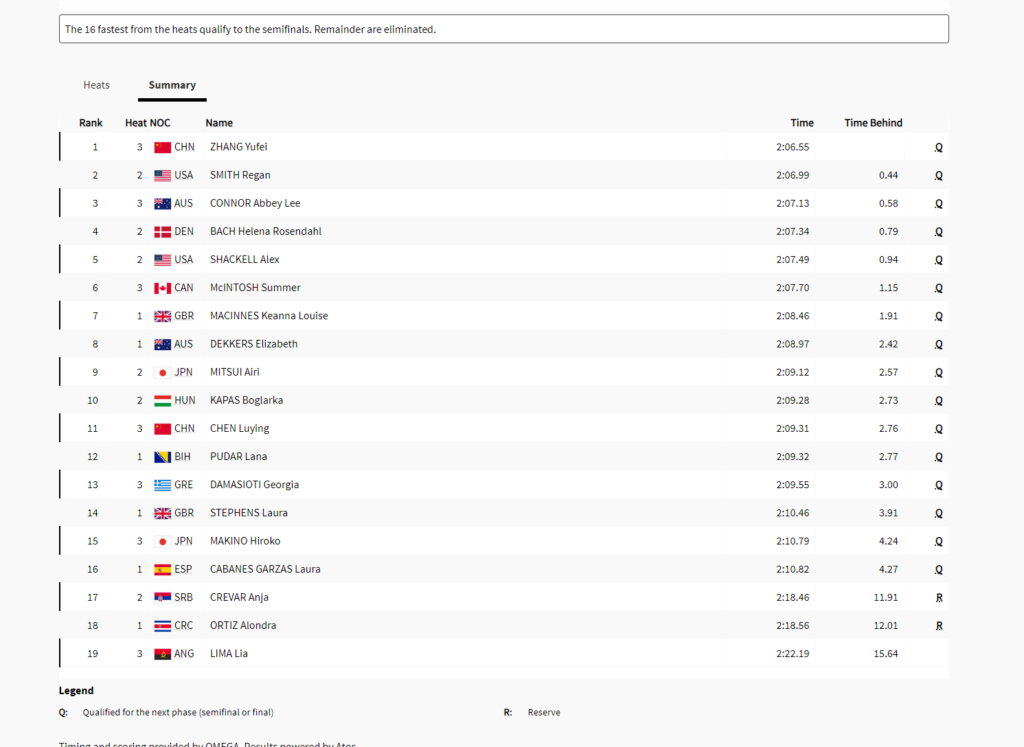Viewport: 1024px width, 747px height.
Task: Click Greece flag beside DAMASIOTI Georgia
Action: click(x=162, y=485)
